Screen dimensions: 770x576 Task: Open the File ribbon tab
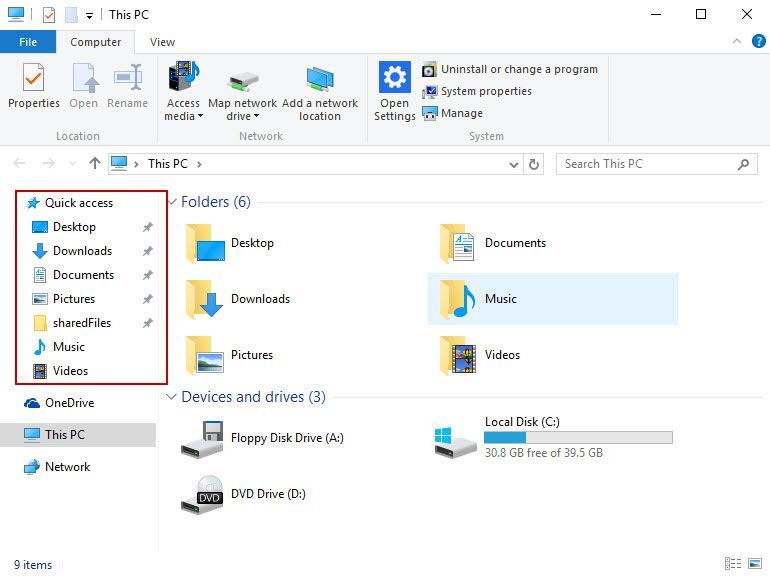pyautogui.click(x=28, y=42)
